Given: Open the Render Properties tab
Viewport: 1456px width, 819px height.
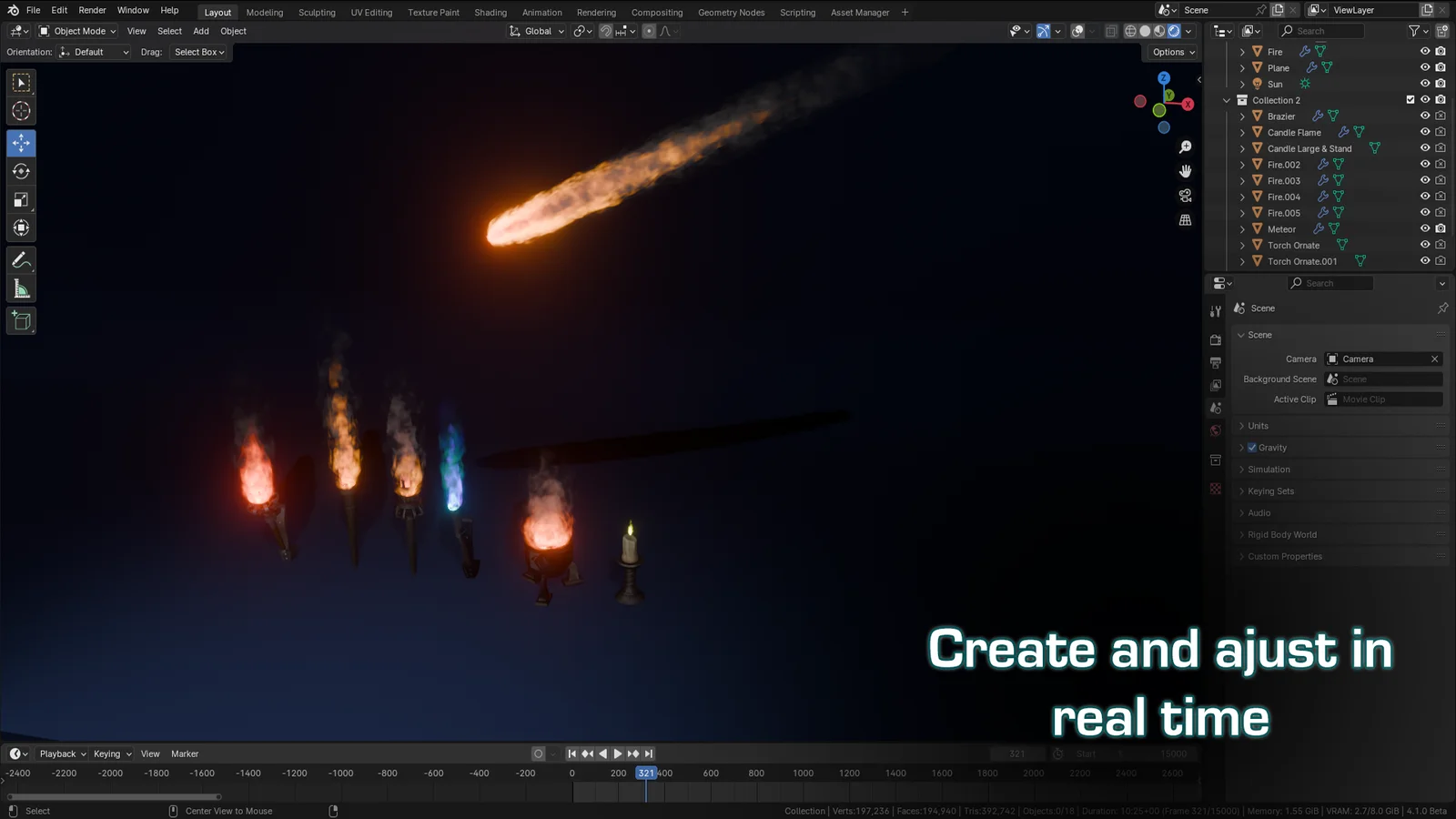Looking at the screenshot, I should (x=1215, y=339).
